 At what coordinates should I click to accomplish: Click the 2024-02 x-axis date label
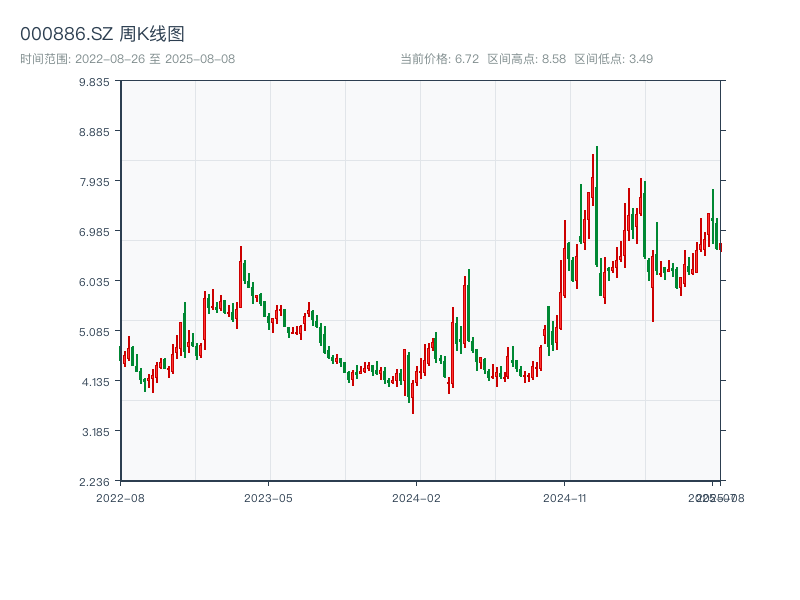click(417, 497)
